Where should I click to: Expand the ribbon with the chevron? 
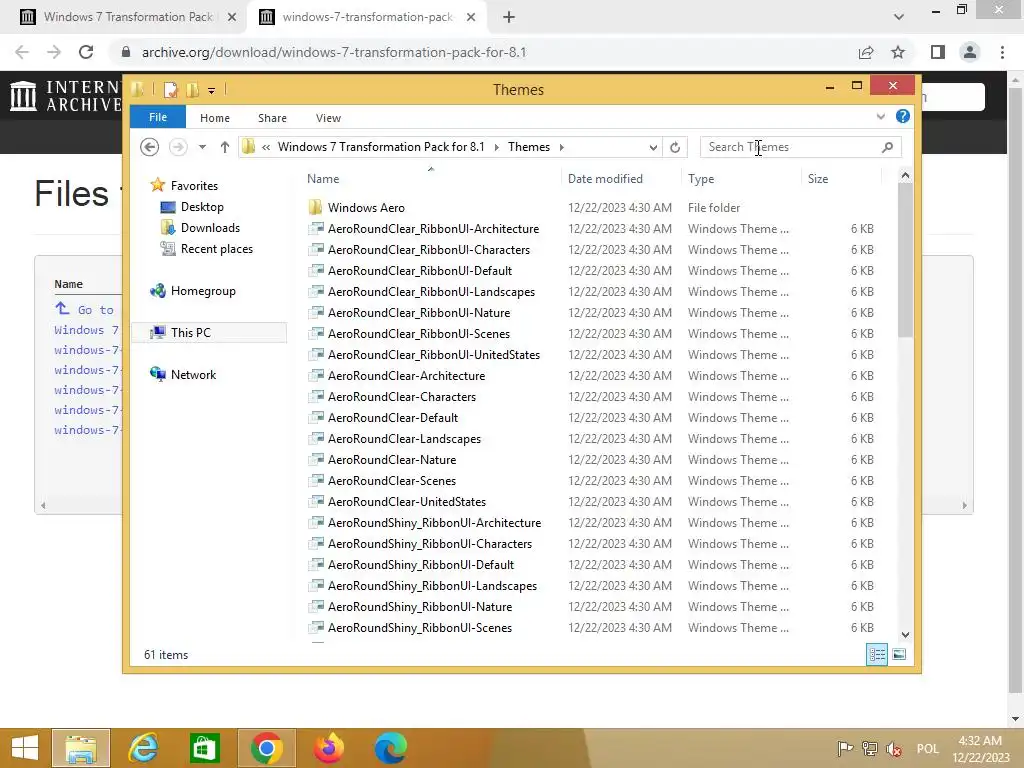coord(880,117)
